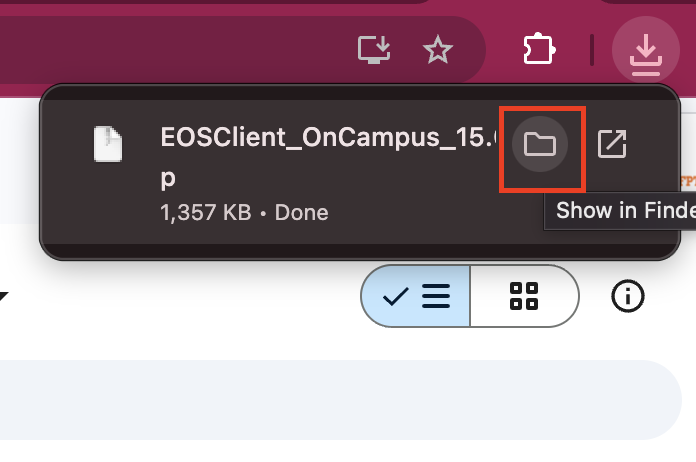The image size is (696, 462).
Task: Bookmark this page with the star icon
Action: click(437, 49)
